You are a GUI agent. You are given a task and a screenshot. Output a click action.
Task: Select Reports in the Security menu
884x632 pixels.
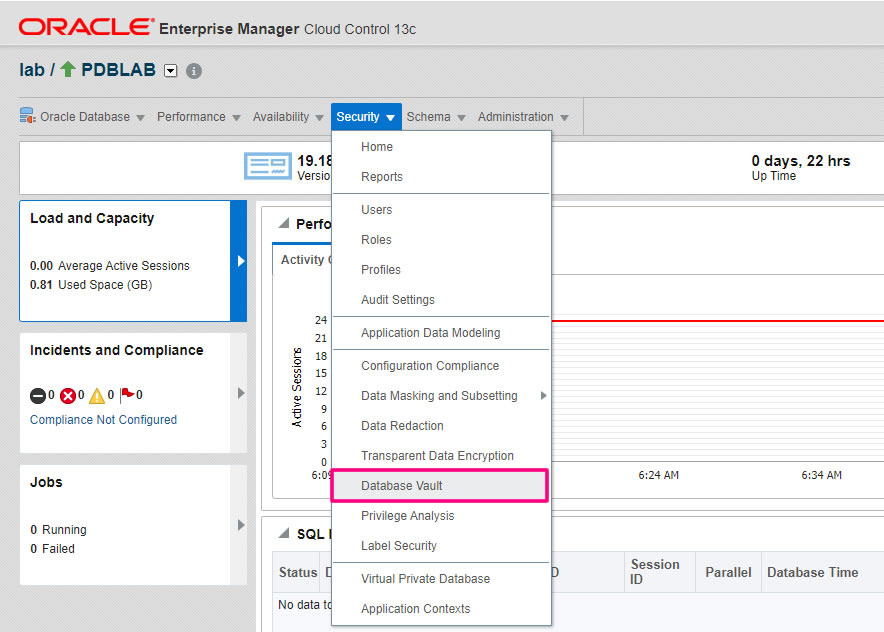(441, 176)
